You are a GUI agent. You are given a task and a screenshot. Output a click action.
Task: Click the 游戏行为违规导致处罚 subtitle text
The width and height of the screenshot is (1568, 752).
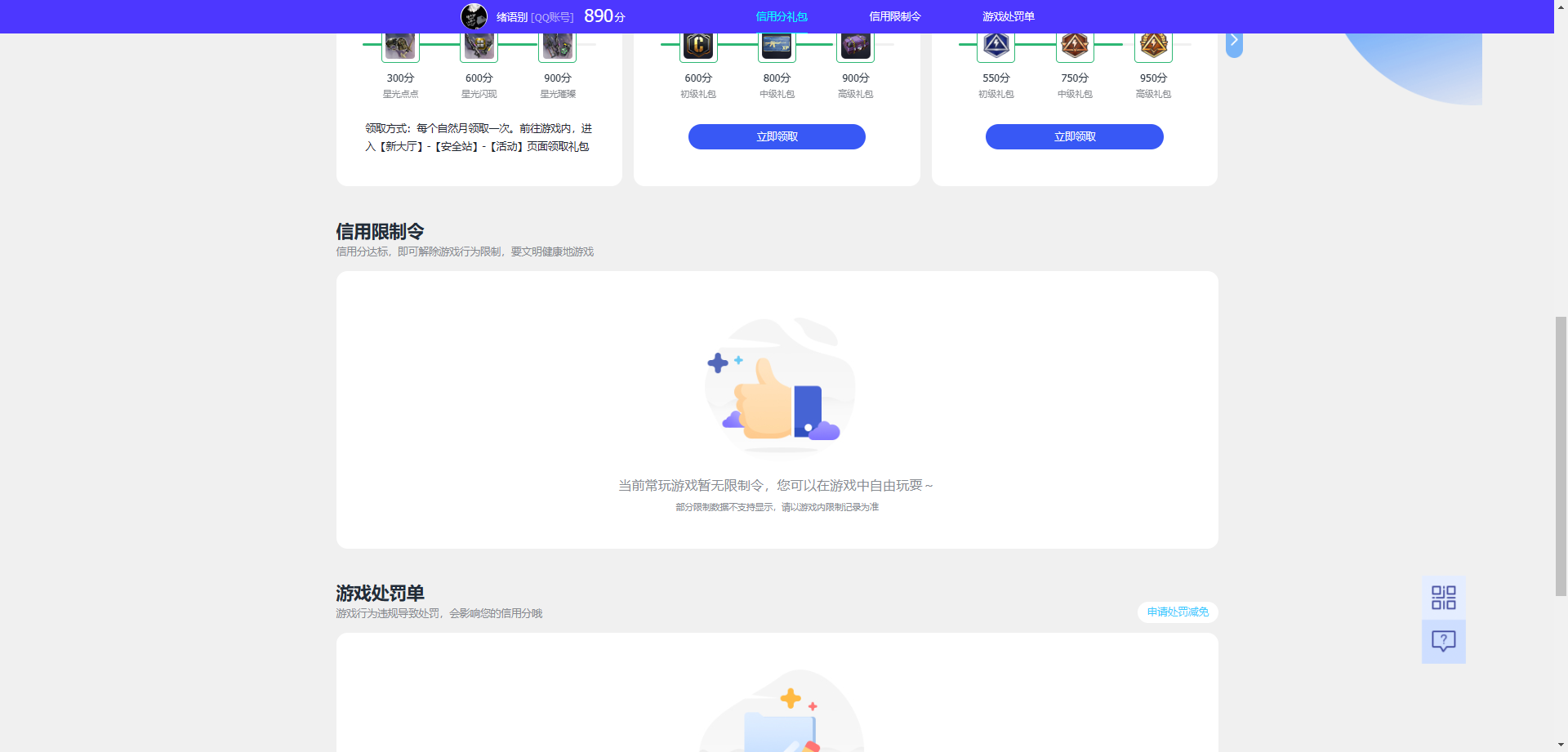click(x=439, y=613)
